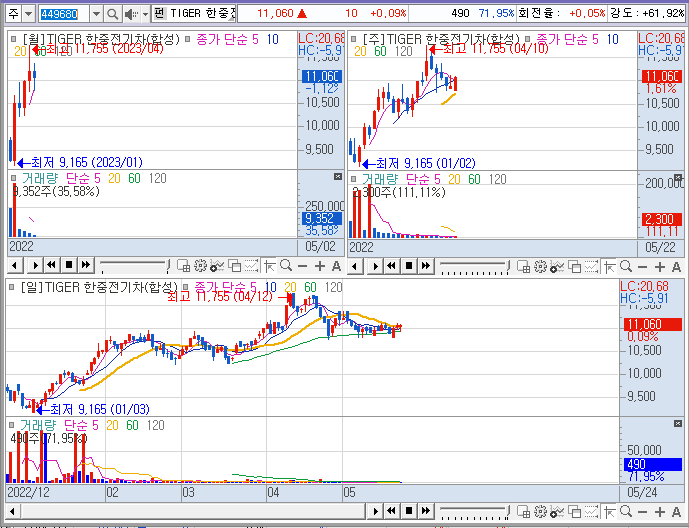The height and width of the screenshot is (528, 689).
Task: Click monthly chart grid layout icon
Action: [183, 265]
